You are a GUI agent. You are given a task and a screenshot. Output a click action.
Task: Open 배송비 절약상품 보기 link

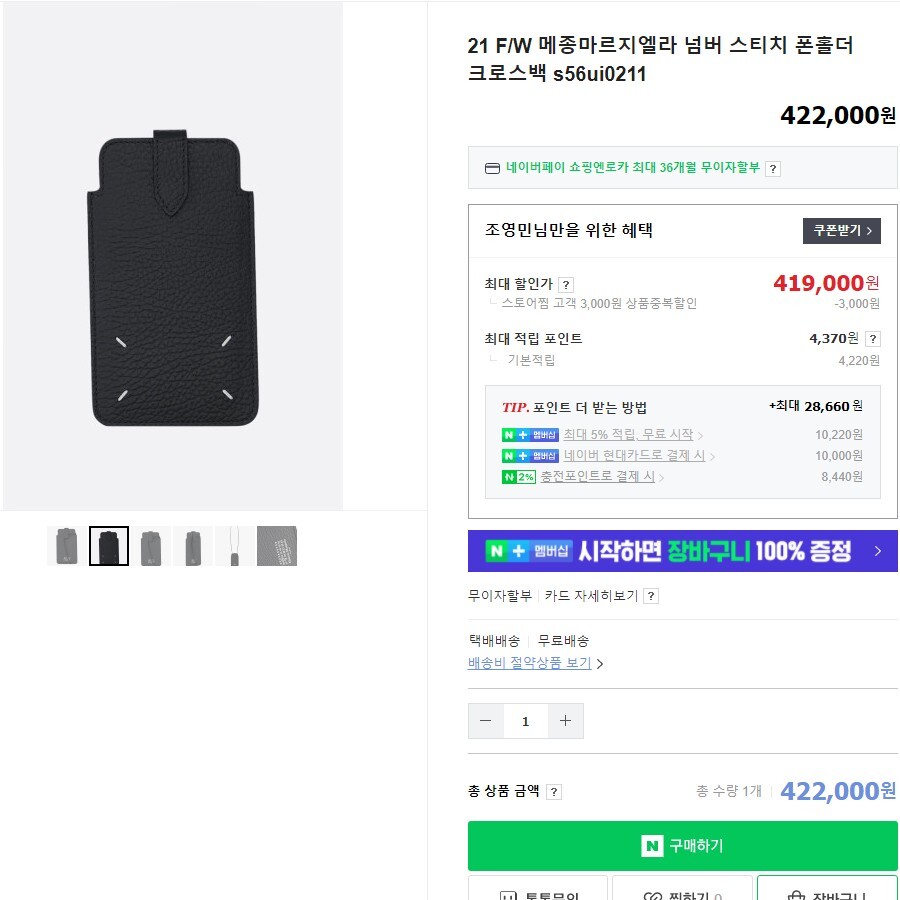pyautogui.click(x=530, y=663)
